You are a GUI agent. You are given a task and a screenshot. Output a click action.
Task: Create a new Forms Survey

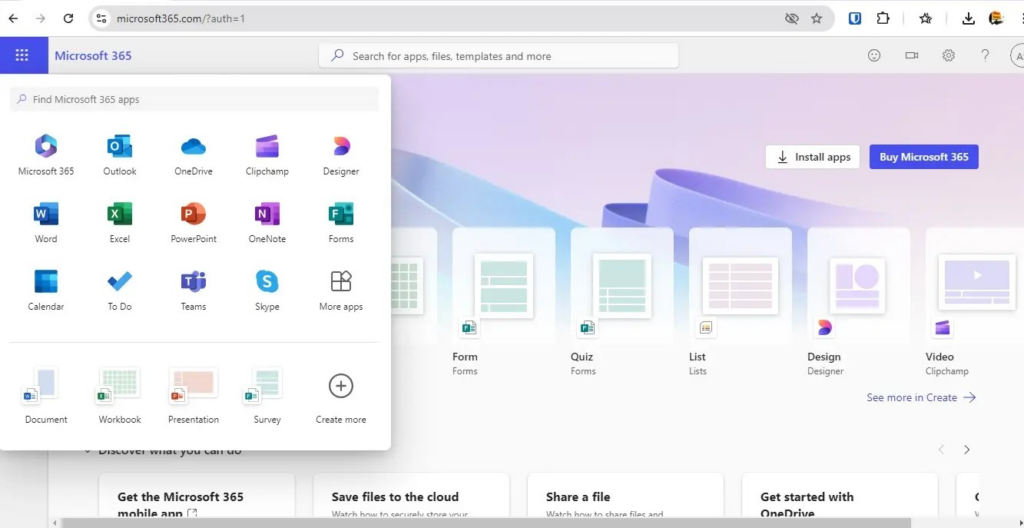(x=267, y=396)
